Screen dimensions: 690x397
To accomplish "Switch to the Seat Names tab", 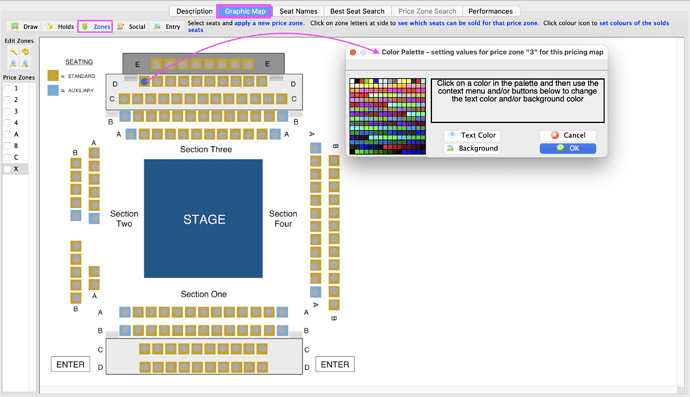I will pos(298,11).
